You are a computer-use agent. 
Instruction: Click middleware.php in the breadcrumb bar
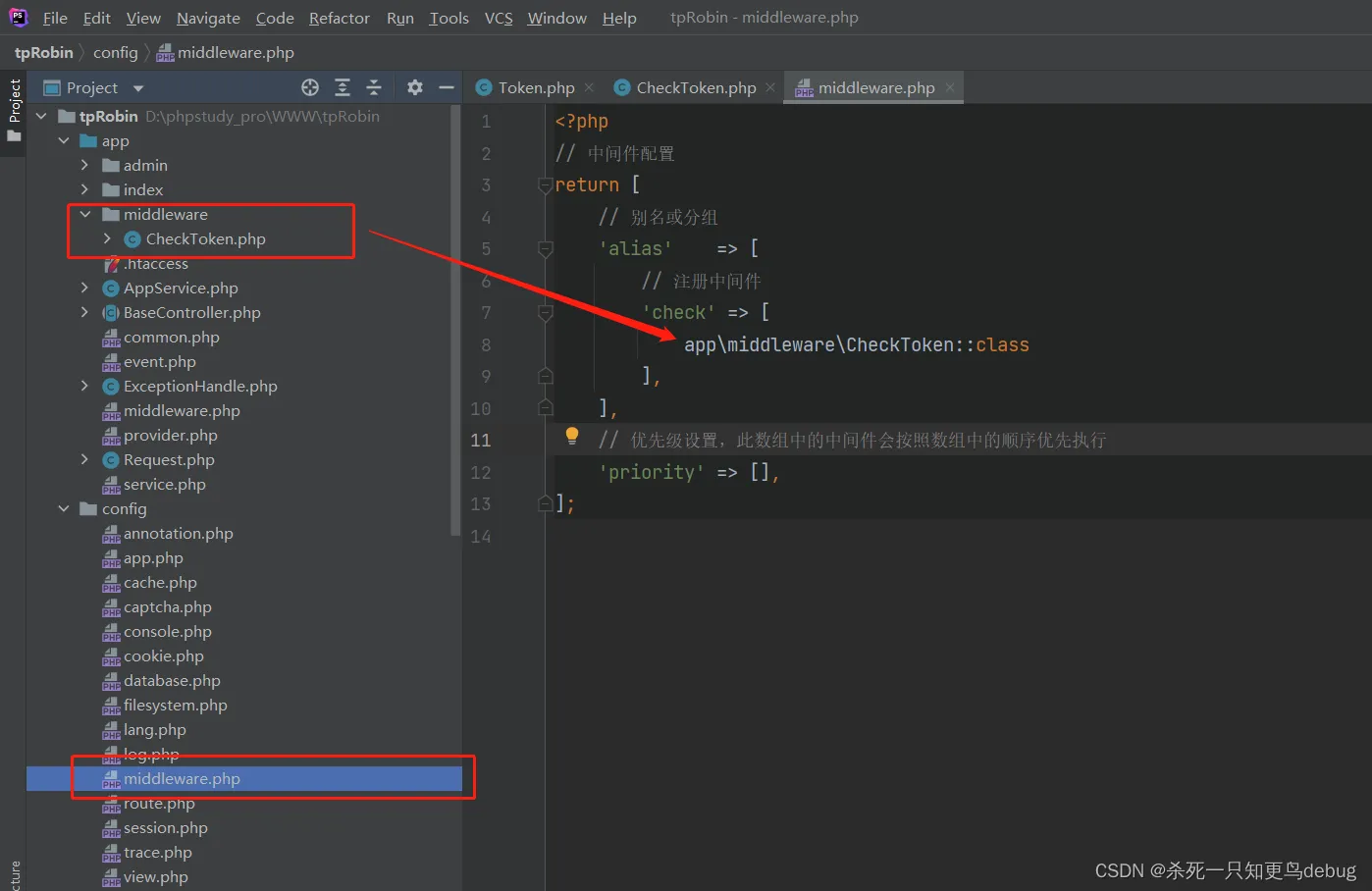point(226,52)
